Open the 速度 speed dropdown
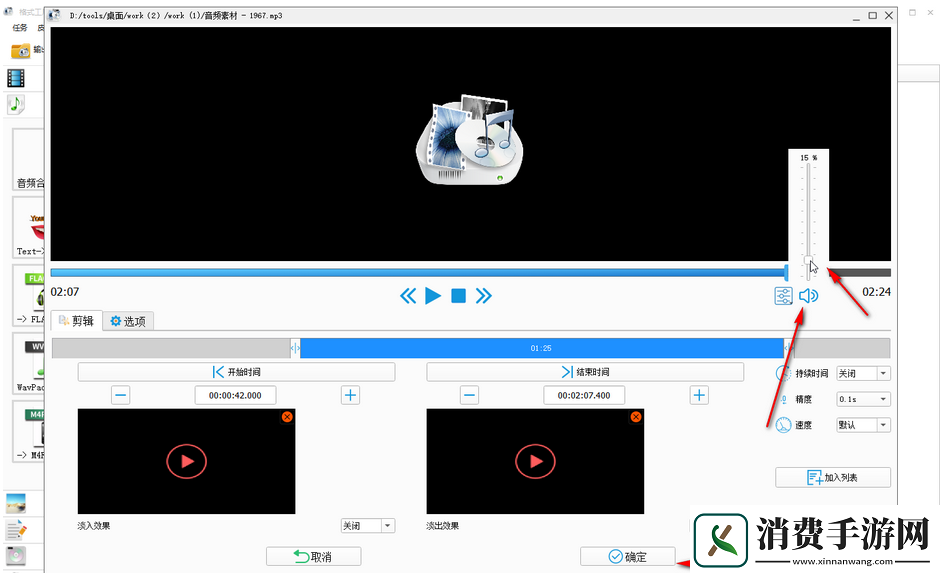 [x=863, y=425]
